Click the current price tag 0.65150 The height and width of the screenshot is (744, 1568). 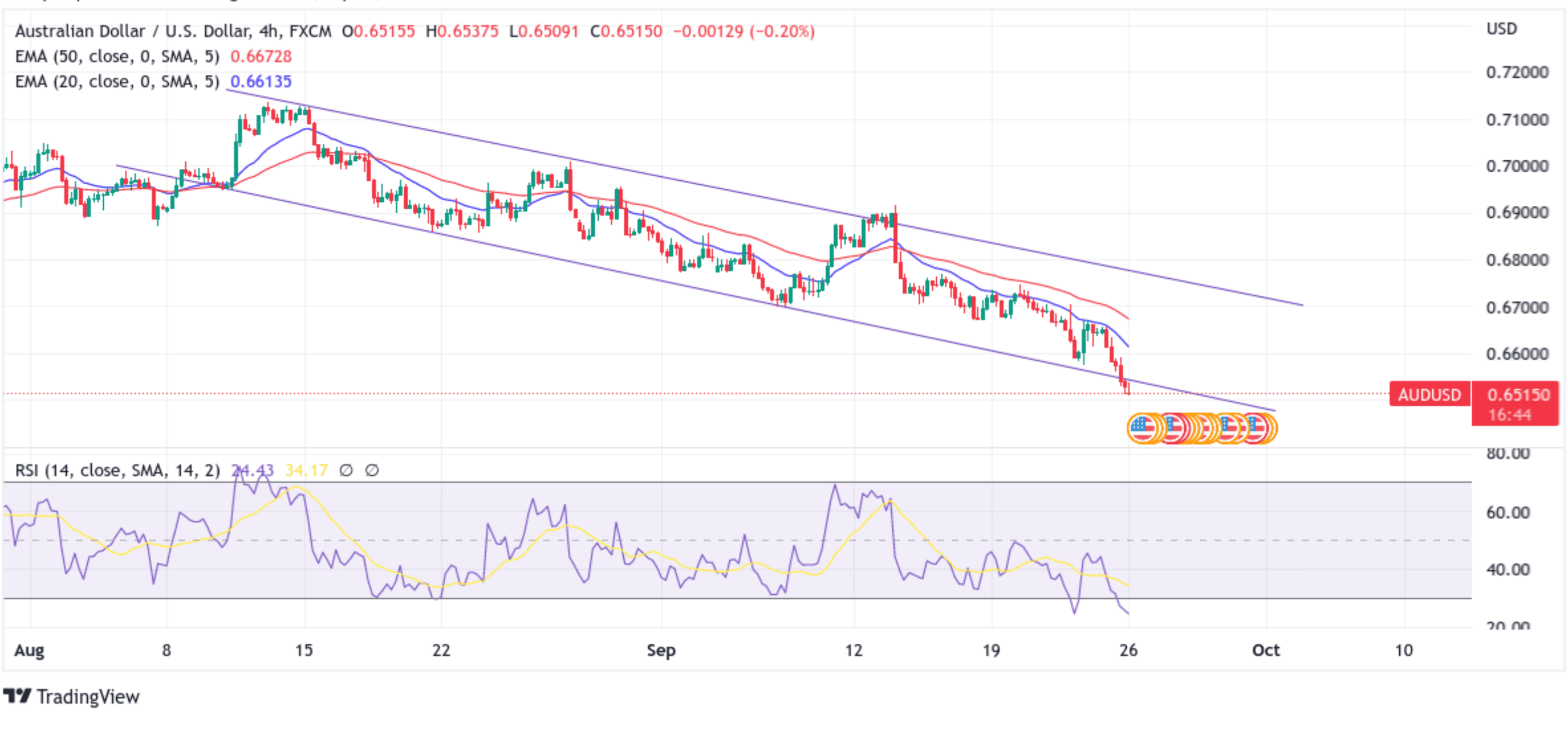tap(1518, 395)
